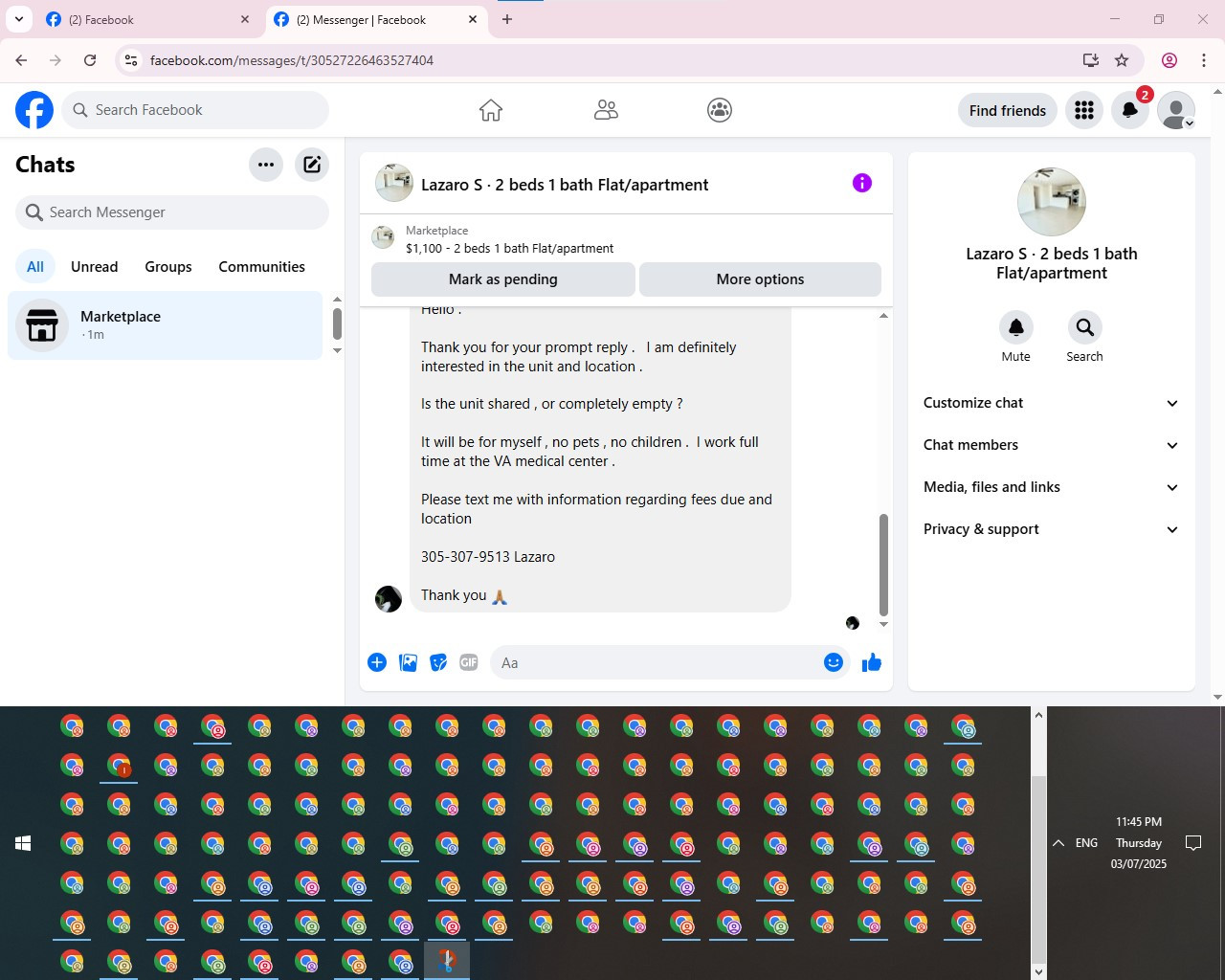Start a new message with compose icon
Viewport: 1225px width, 980px height.
[x=312, y=165]
